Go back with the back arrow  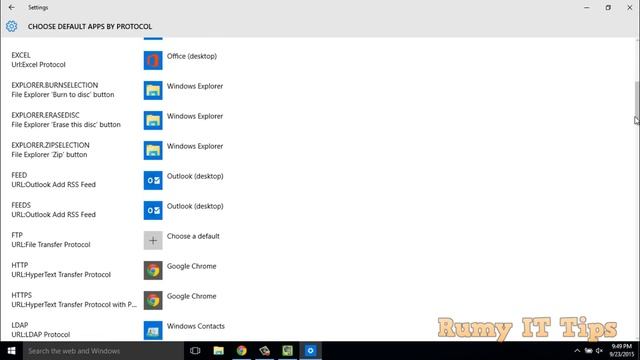tap(11, 7)
